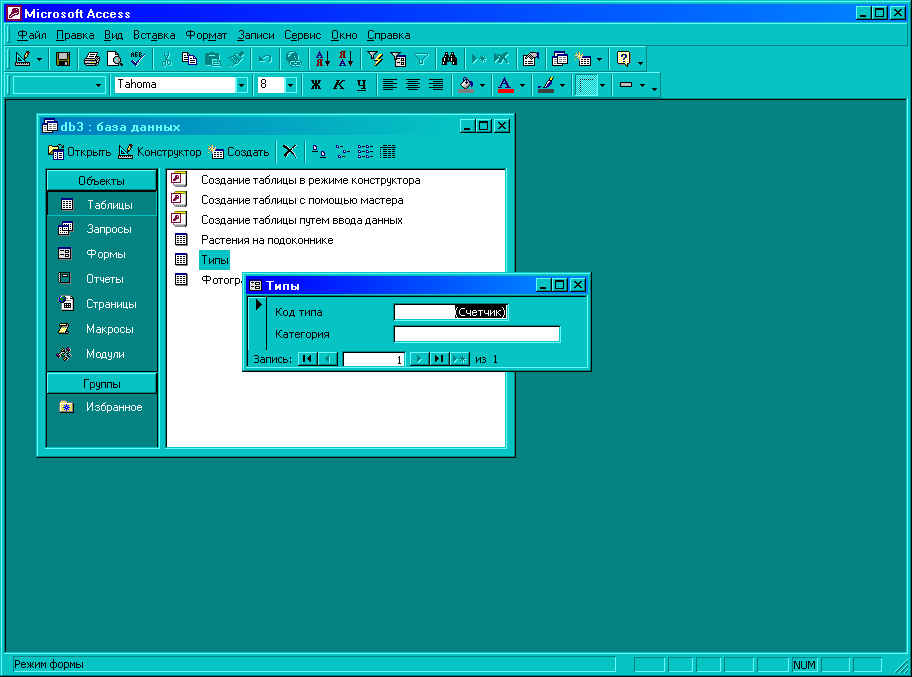Viewport: 912px width, 677px height.
Task: Open the Формат menu
Action: click(x=206, y=35)
